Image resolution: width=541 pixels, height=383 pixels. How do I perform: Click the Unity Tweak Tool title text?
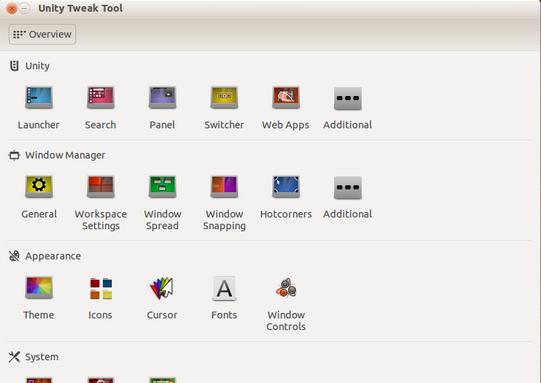click(80, 8)
